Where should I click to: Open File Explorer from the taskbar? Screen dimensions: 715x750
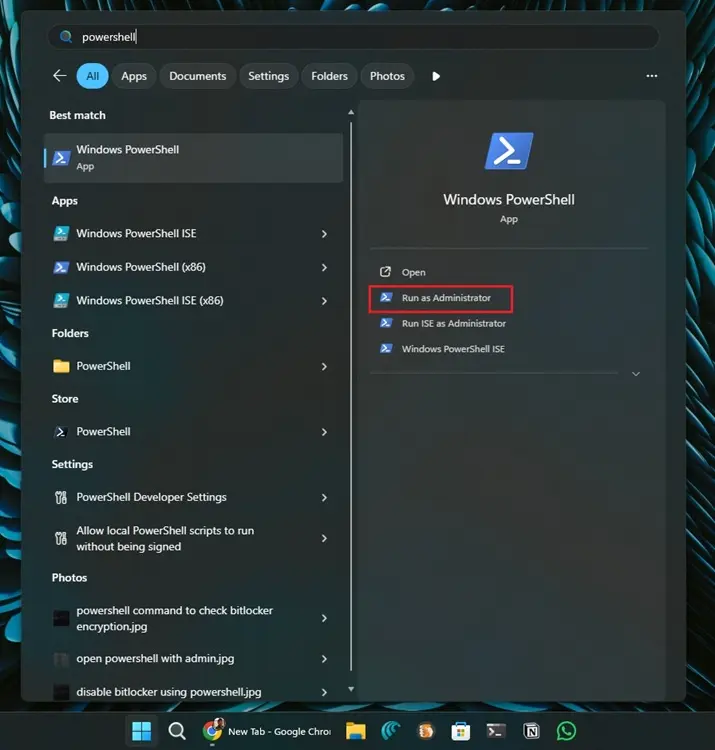[x=355, y=731]
